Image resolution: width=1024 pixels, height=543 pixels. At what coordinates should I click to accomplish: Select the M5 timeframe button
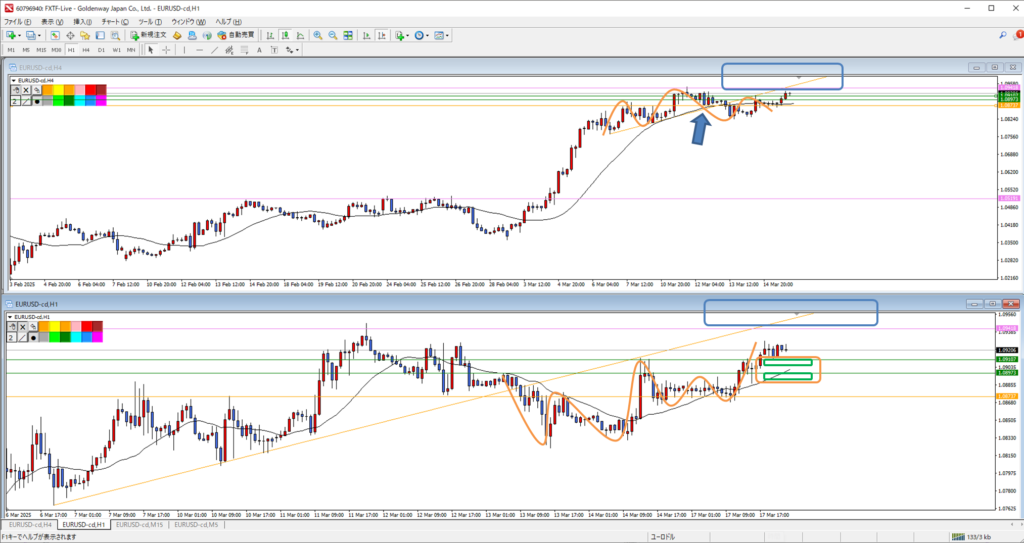pos(26,50)
